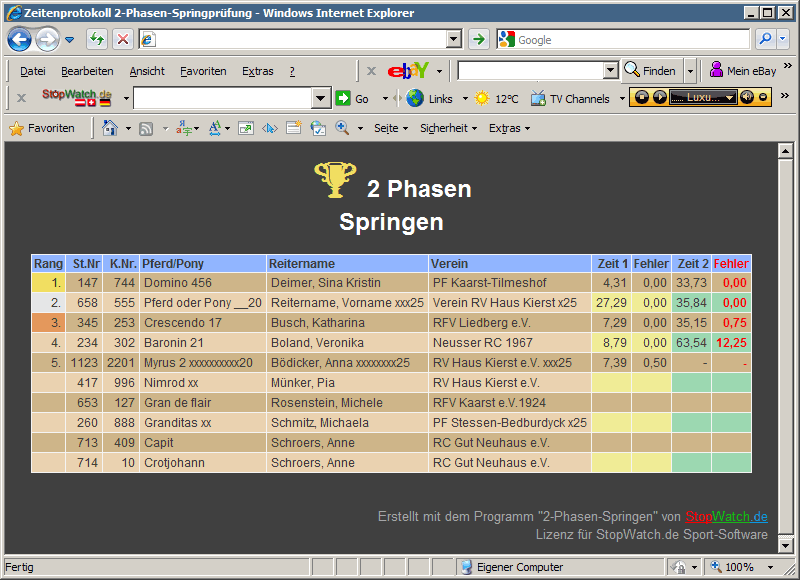Click the zoom magnifier toolbar icon
This screenshot has height=580, width=800.
pos(342,128)
